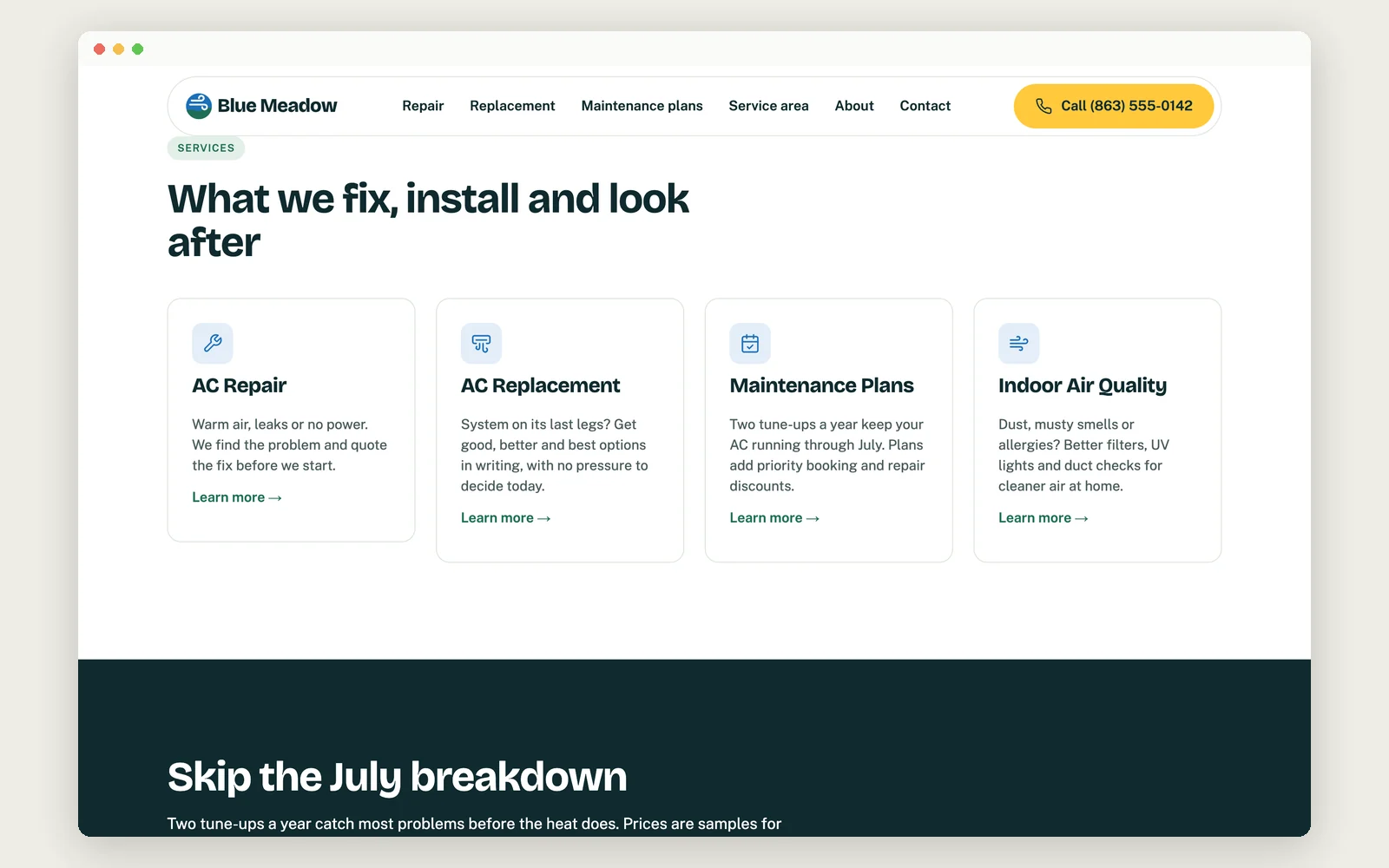
Task: Click the AC Replacement card heading
Action: pos(540,385)
